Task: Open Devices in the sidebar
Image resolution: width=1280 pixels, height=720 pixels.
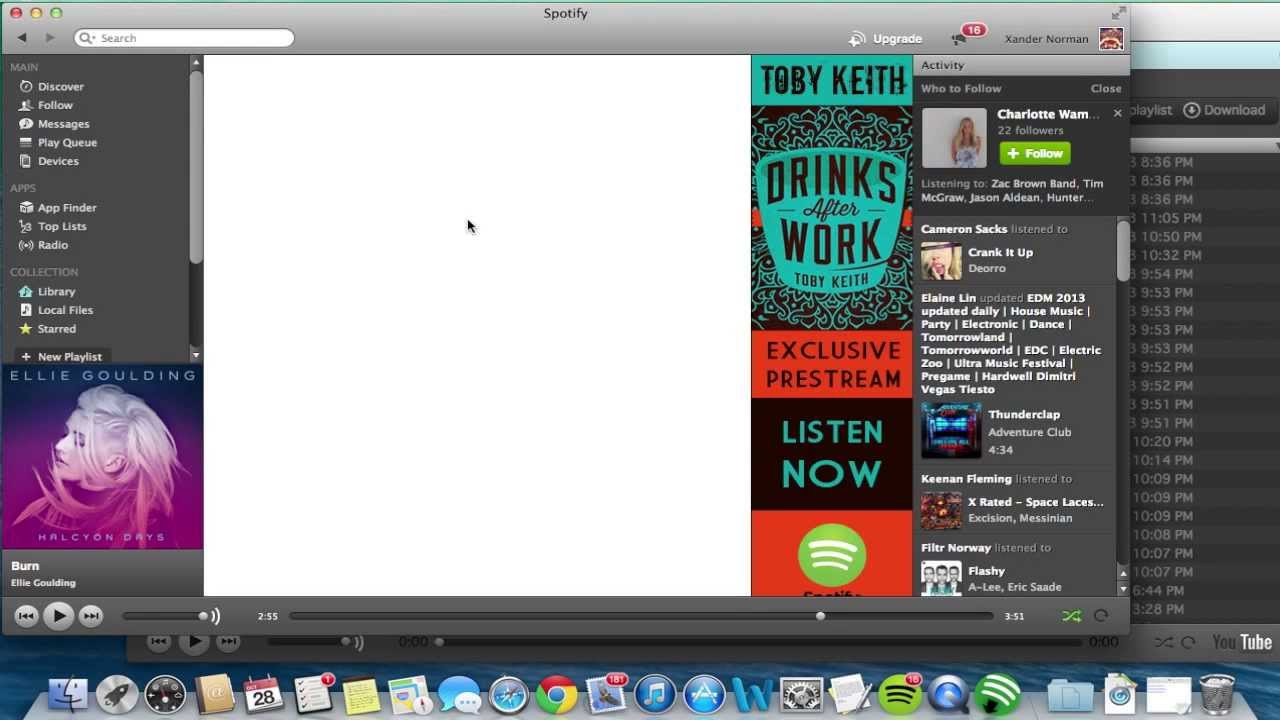Action: pyautogui.click(x=58, y=161)
